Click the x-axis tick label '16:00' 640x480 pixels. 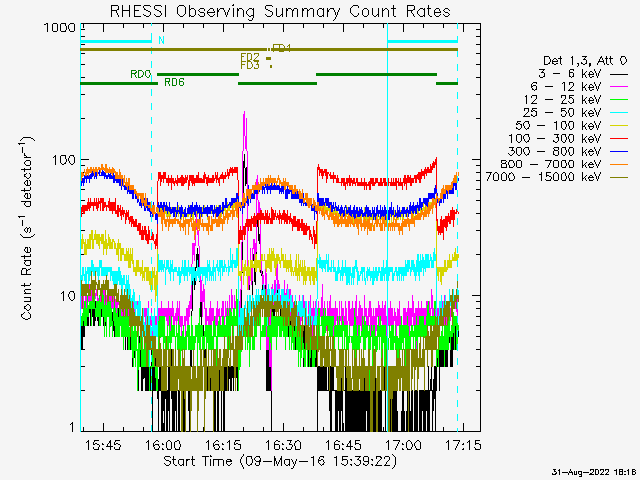(163, 445)
